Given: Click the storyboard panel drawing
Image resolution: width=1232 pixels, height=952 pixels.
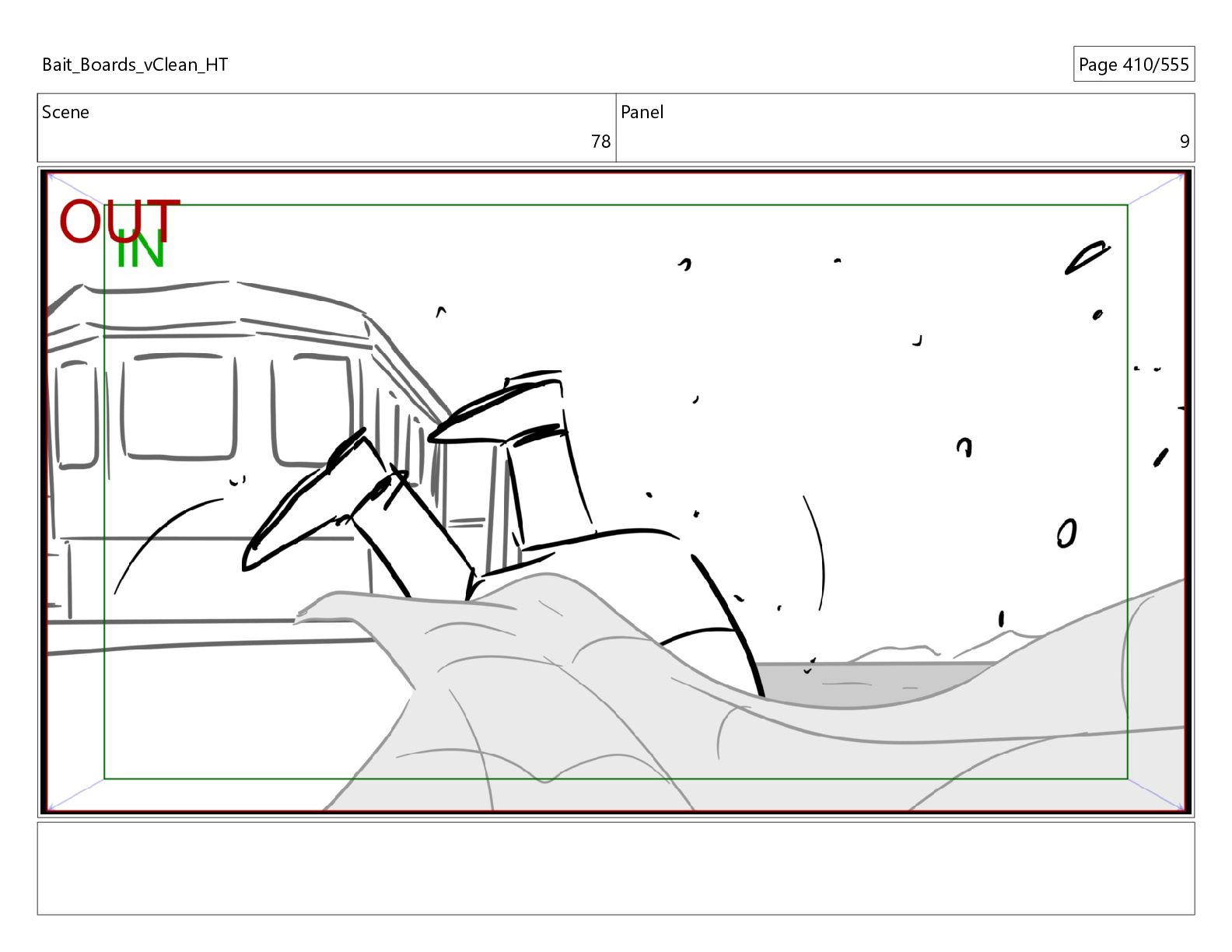Looking at the screenshot, I should [615, 492].
